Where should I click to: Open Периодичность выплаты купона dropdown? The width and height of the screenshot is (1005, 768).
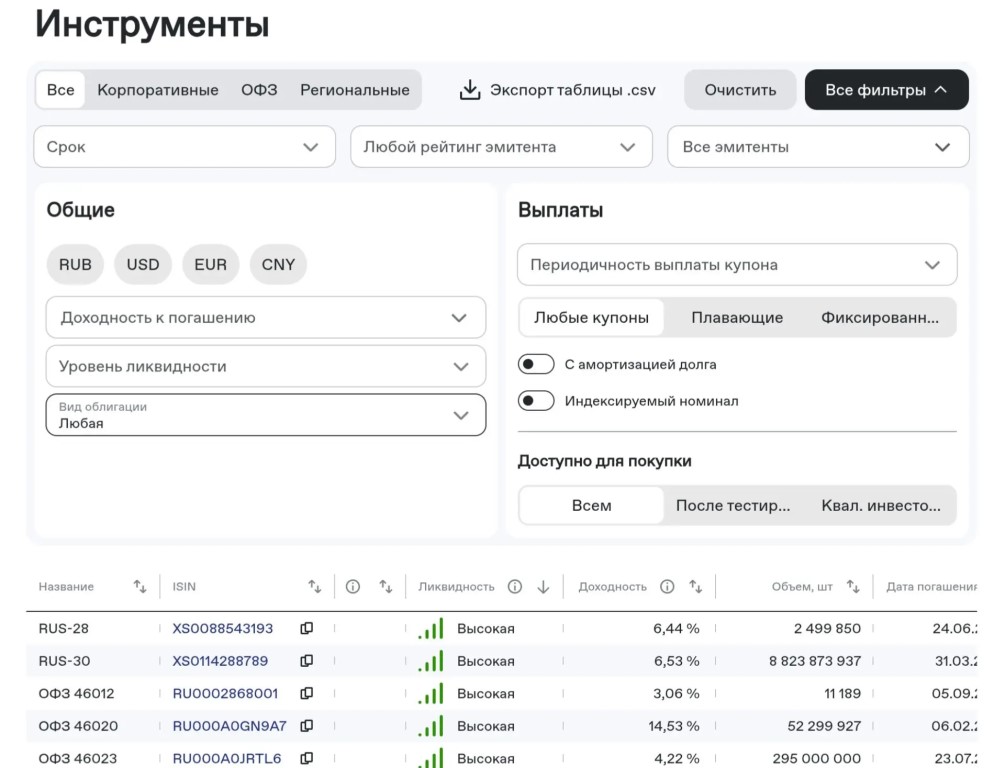[x=737, y=264]
